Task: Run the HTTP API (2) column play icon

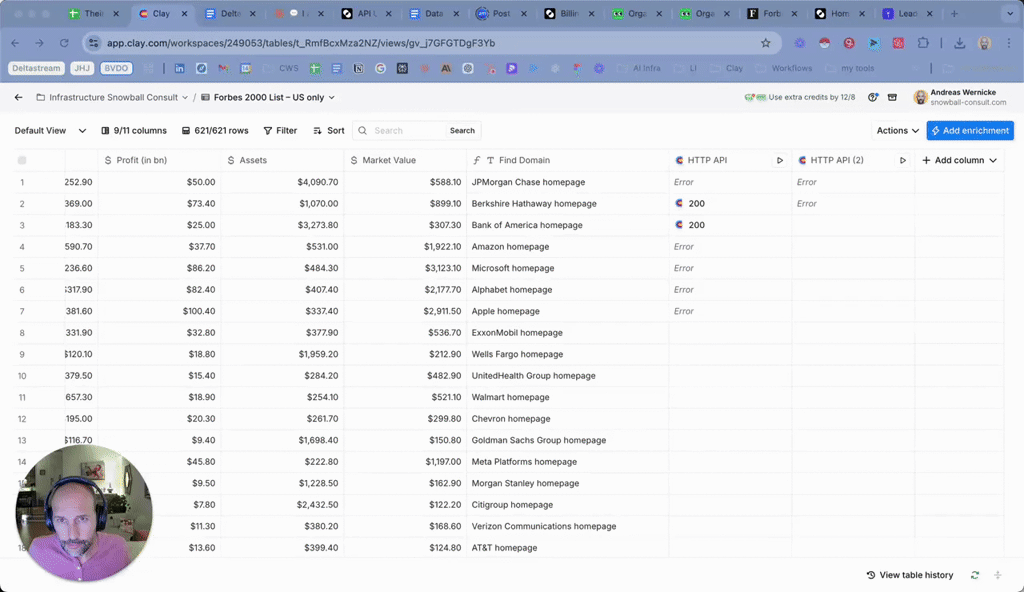Action: (902, 160)
